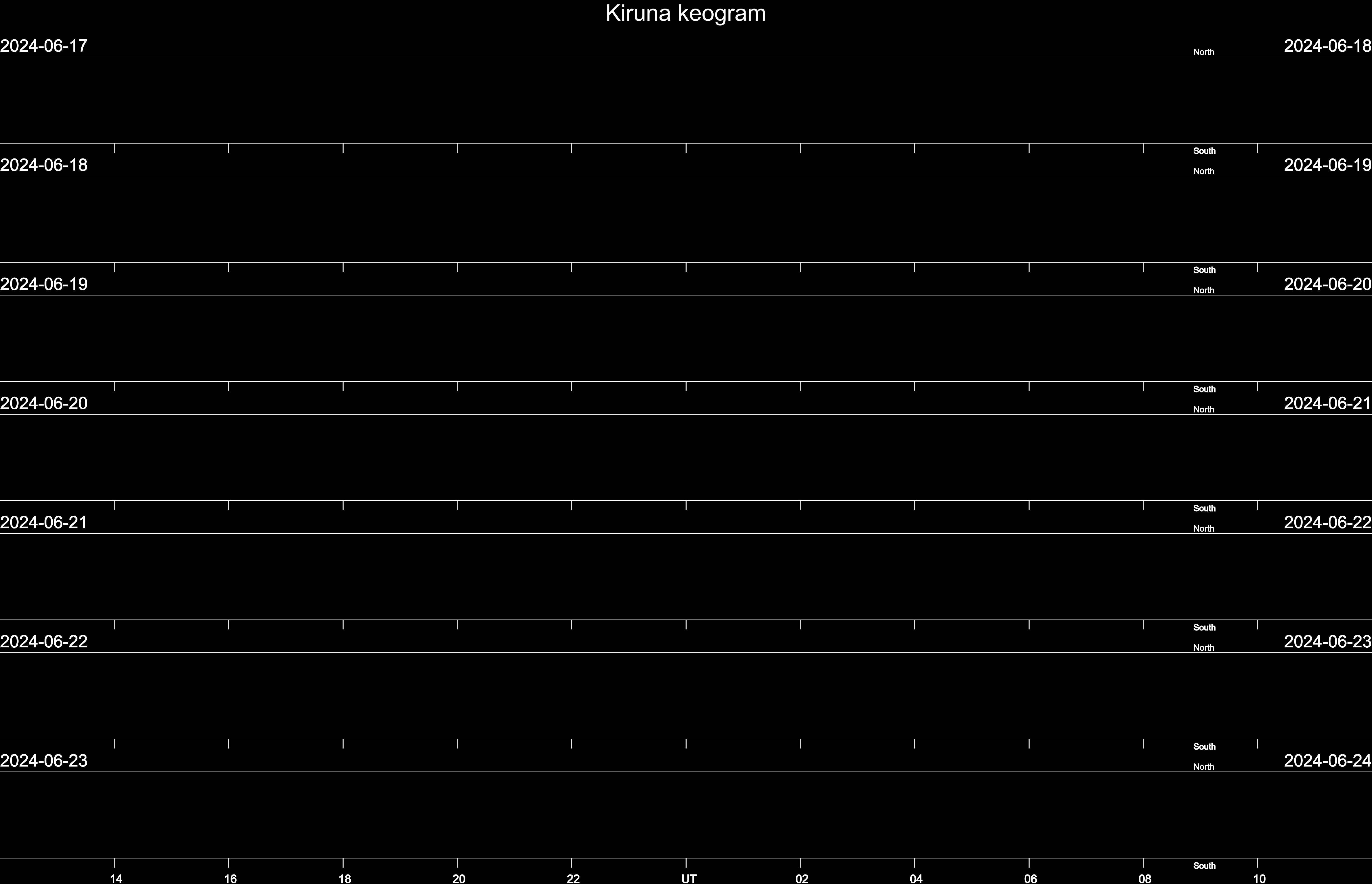Viewport: 1372px width, 884px height.
Task: Click "South" label of the 2024-06-22 starting keogram
Action: tap(1205, 747)
